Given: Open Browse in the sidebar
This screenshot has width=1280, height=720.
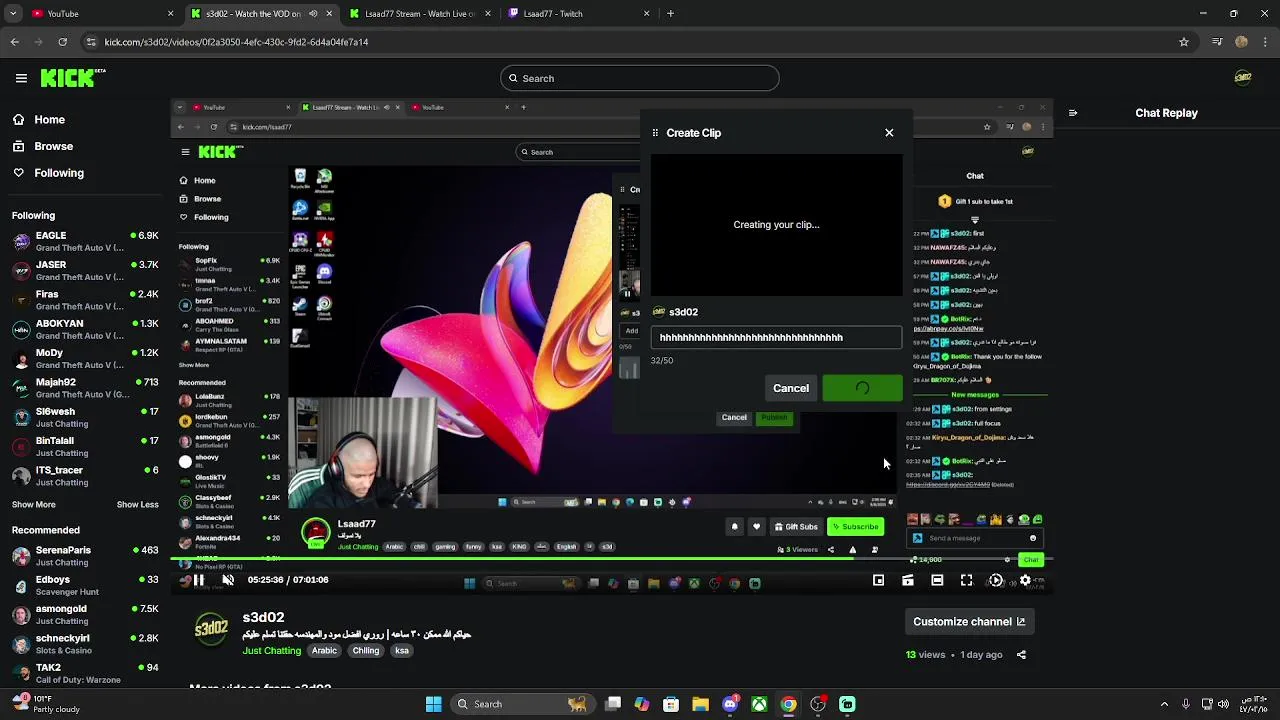Looking at the screenshot, I should click(x=43, y=146).
